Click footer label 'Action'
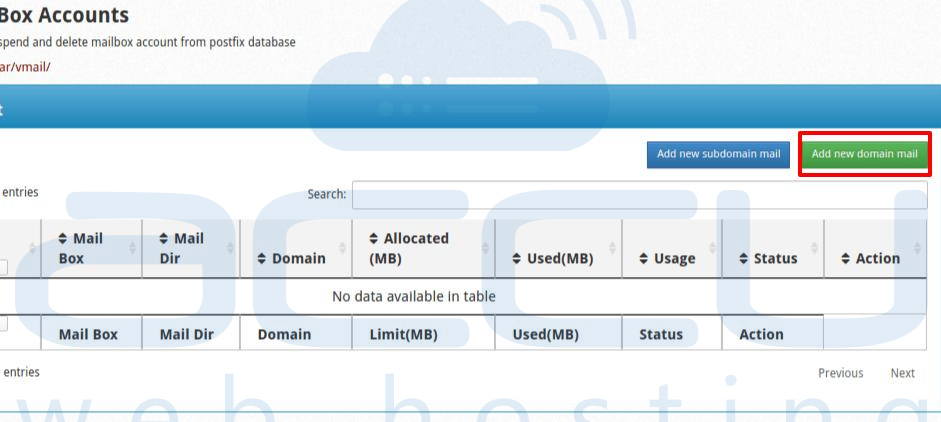 [x=761, y=334]
